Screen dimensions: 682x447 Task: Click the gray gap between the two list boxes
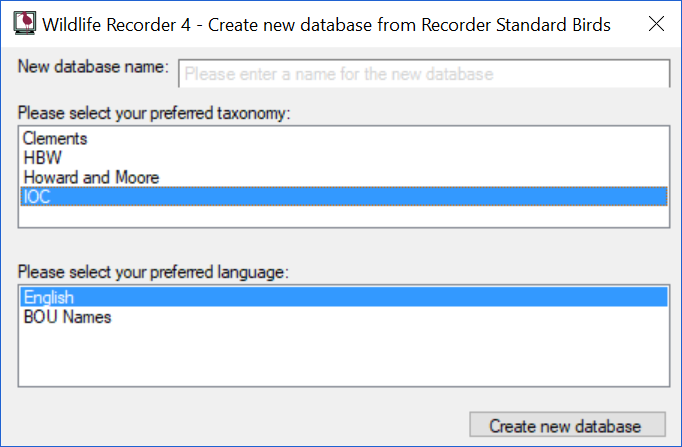click(344, 246)
